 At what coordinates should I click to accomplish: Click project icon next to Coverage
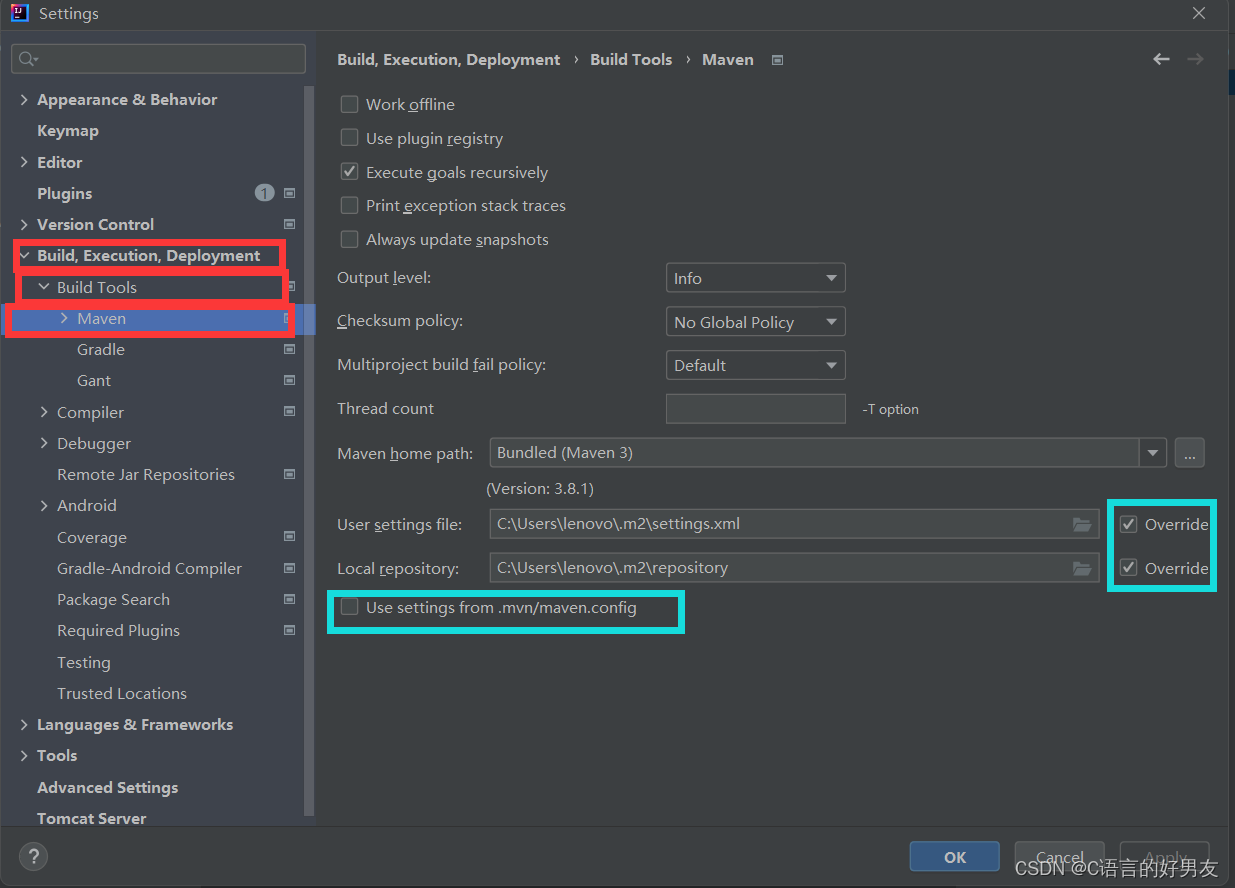[289, 537]
